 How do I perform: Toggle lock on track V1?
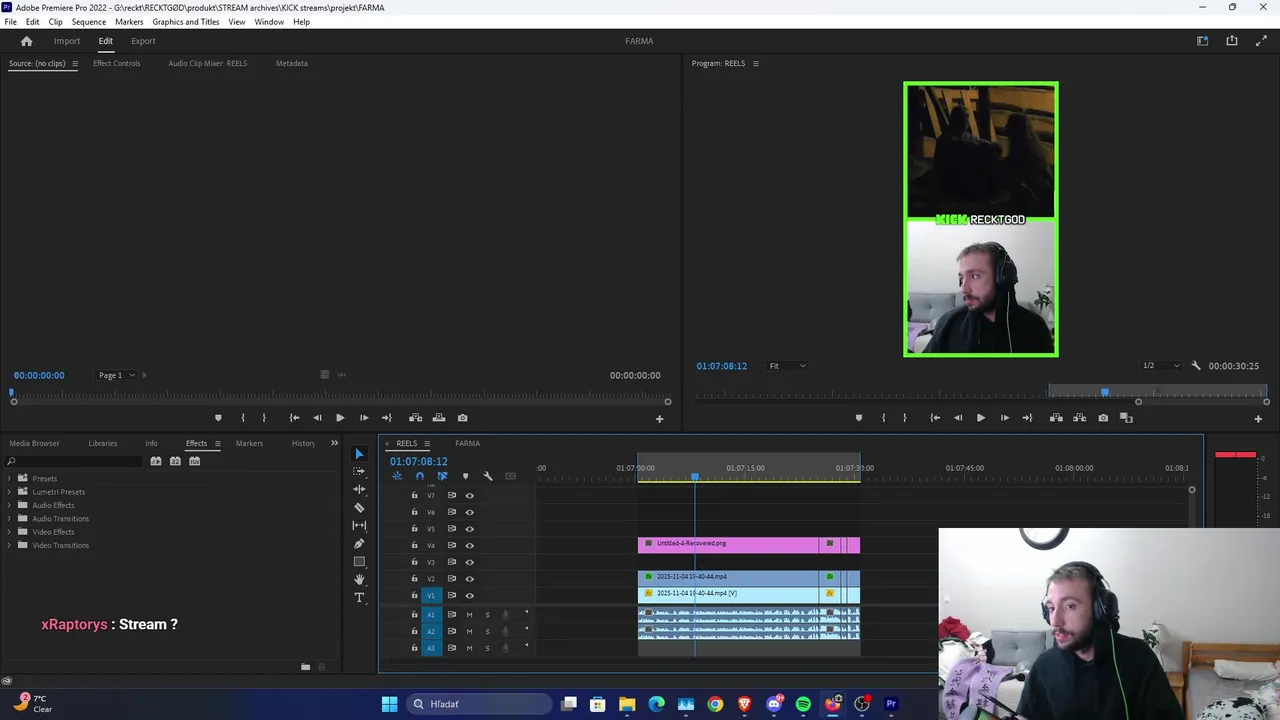pos(414,595)
